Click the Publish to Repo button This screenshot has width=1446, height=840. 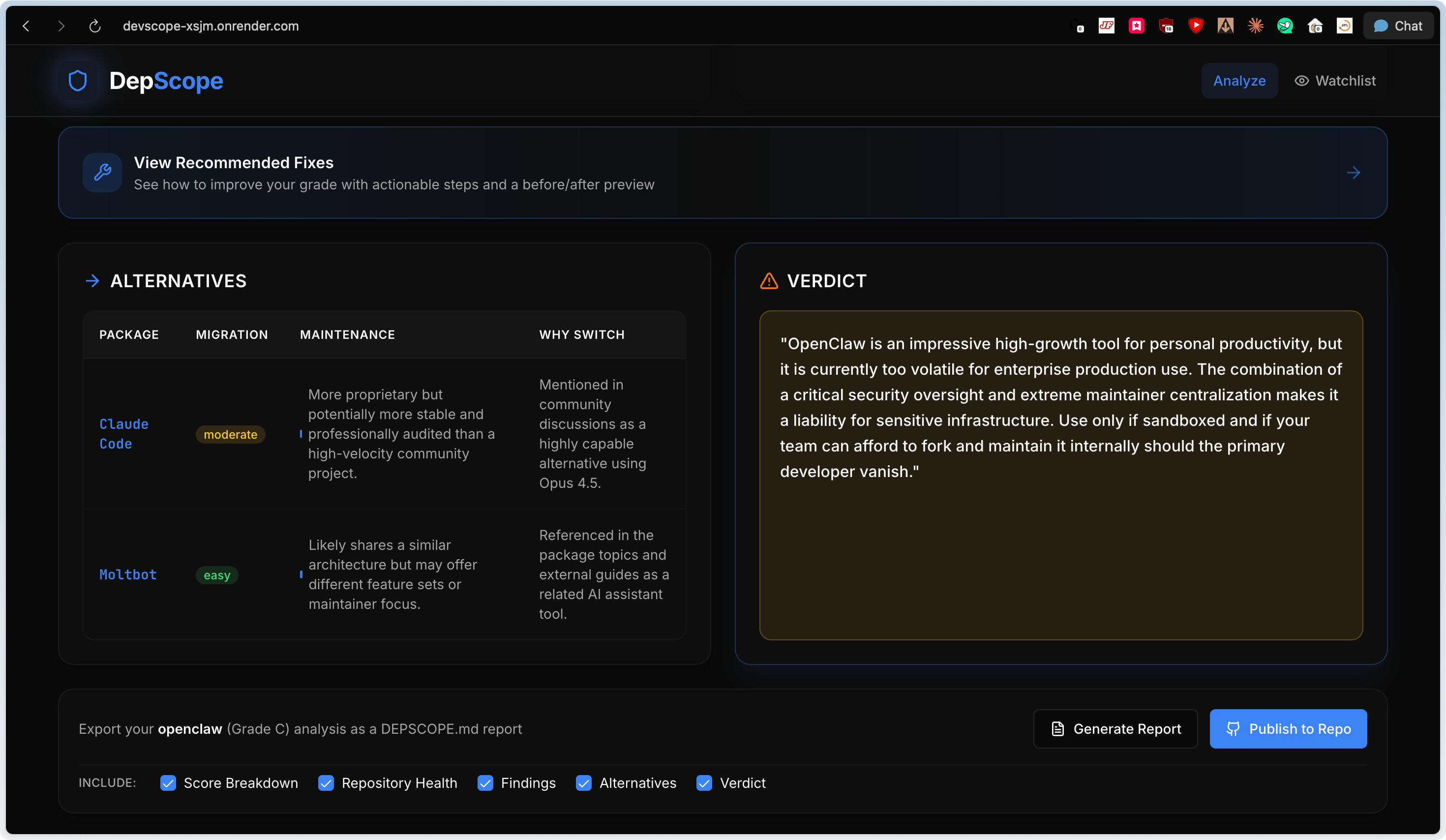pyautogui.click(x=1288, y=729)
